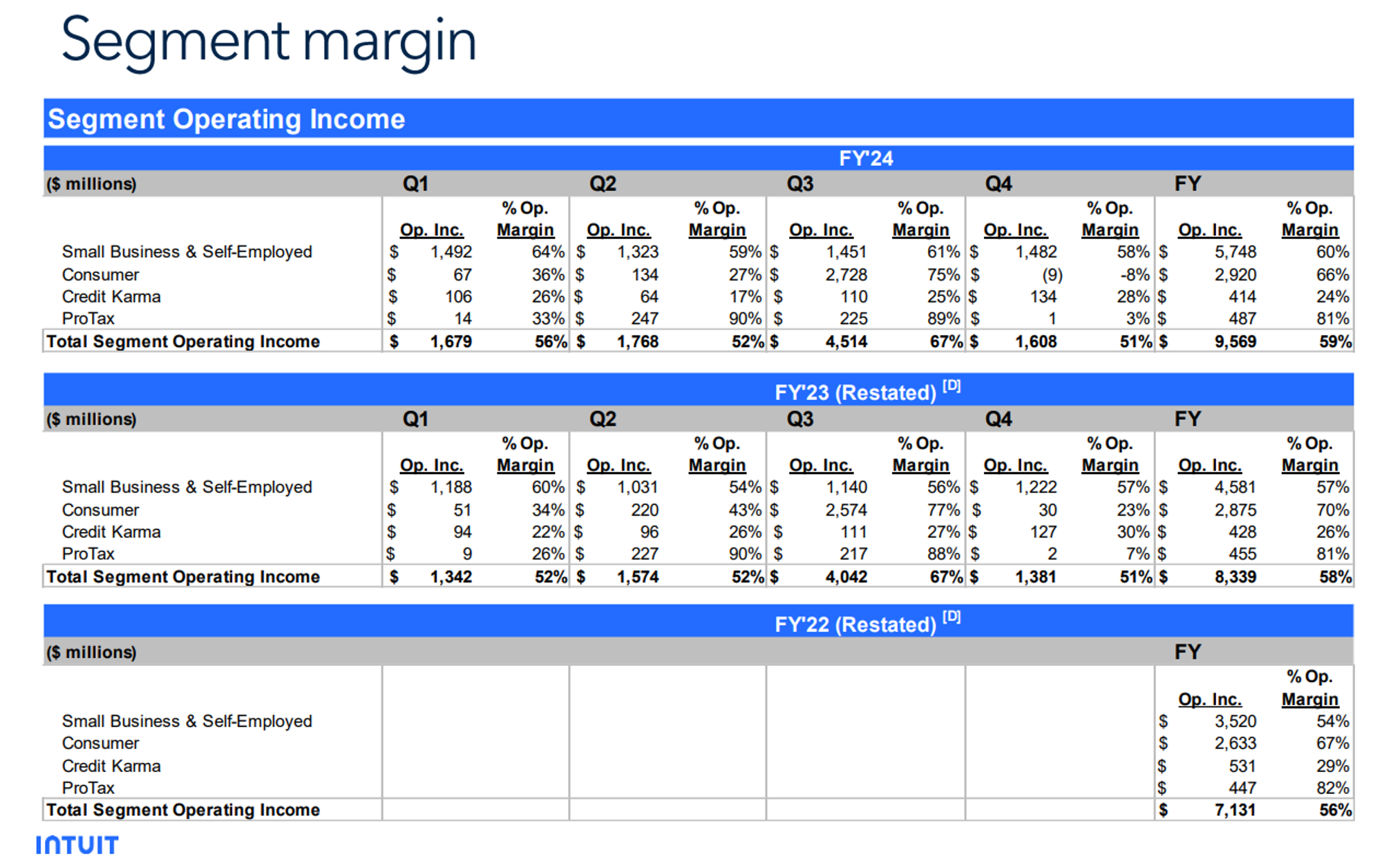Click Credit Karma row label in FY'22 table

tap(111, 766)
